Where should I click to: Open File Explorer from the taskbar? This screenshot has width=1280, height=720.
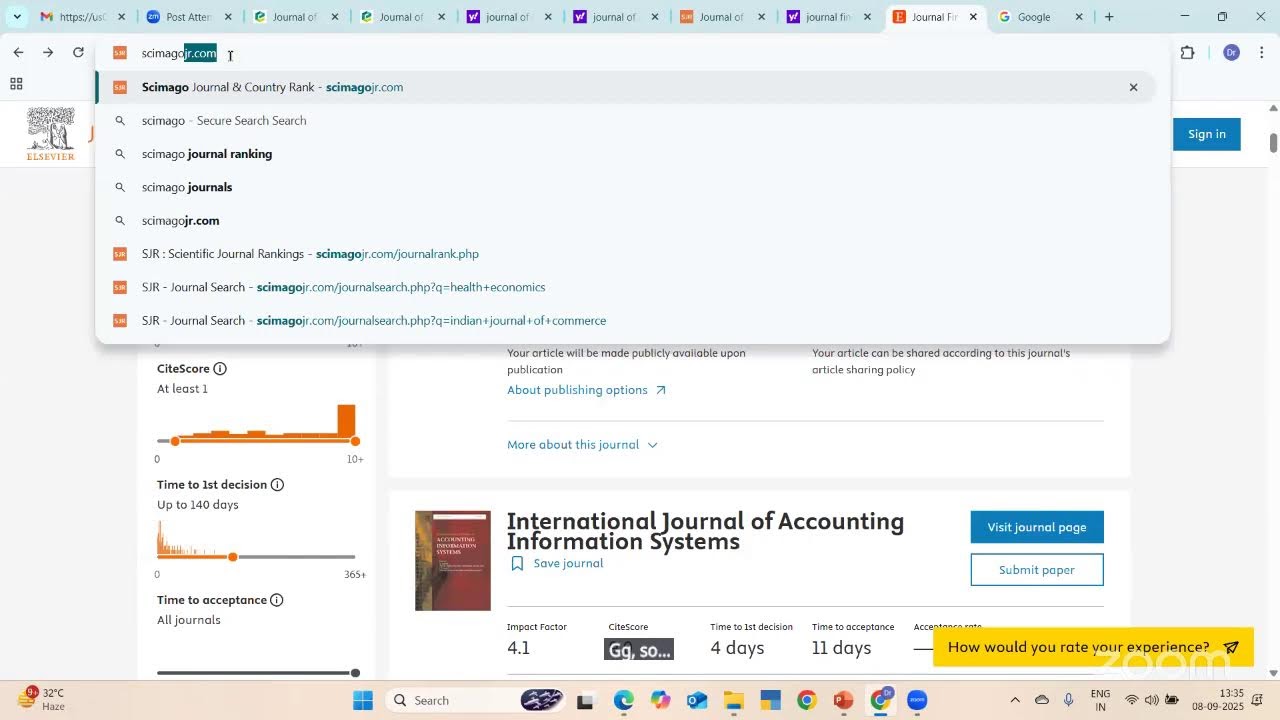734,700
